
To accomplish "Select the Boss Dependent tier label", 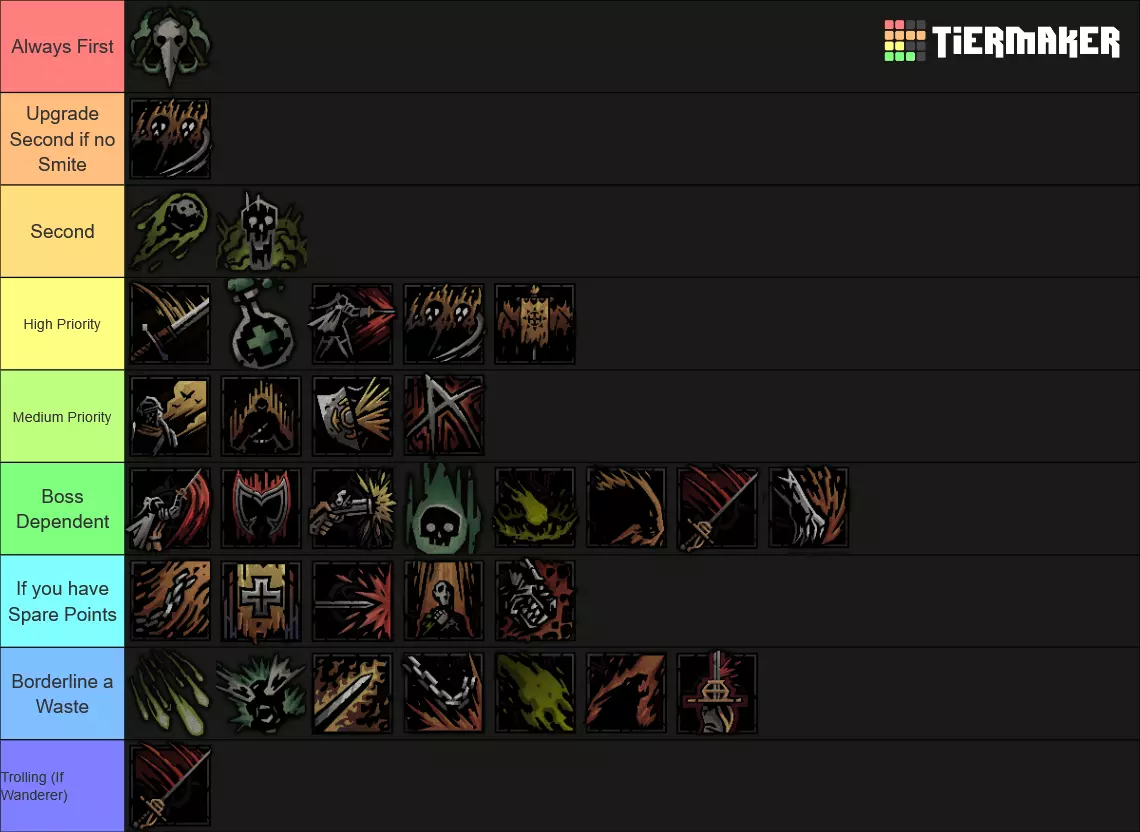I will [x=63, y=509].
